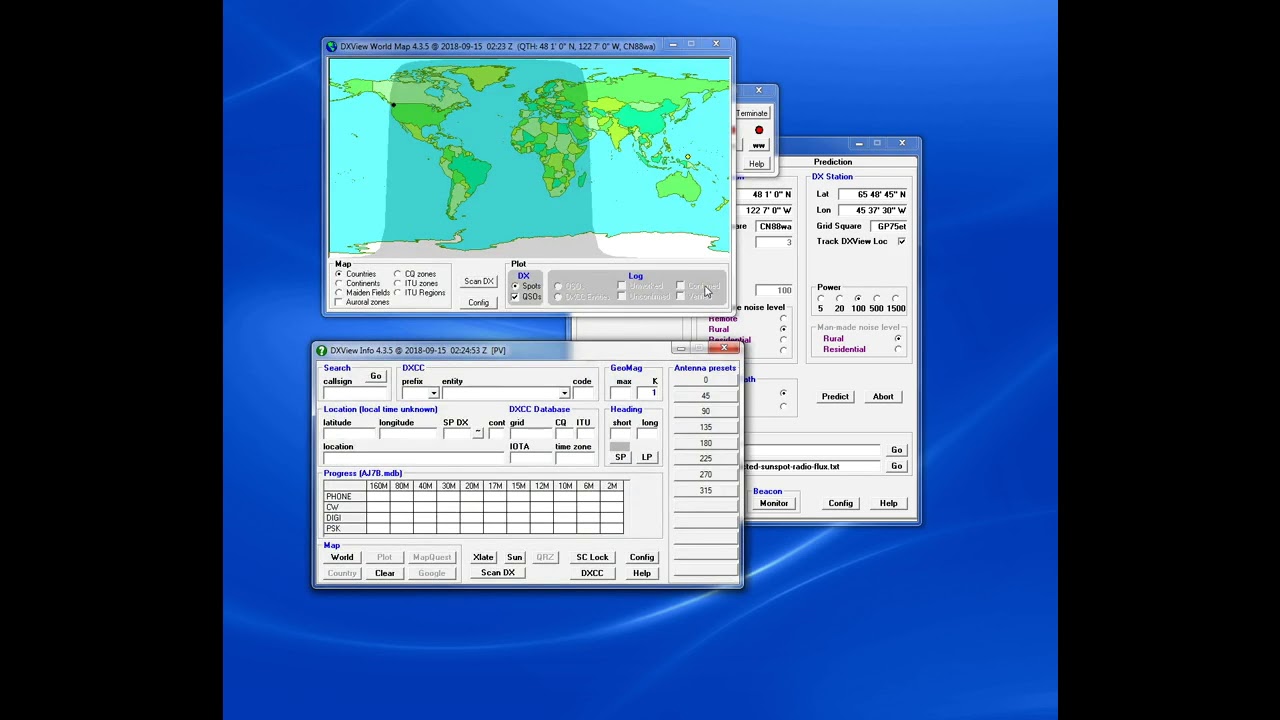1280x720 pixels.
Task: Select the ITU Regions map option
Action: tap(397, 293)
